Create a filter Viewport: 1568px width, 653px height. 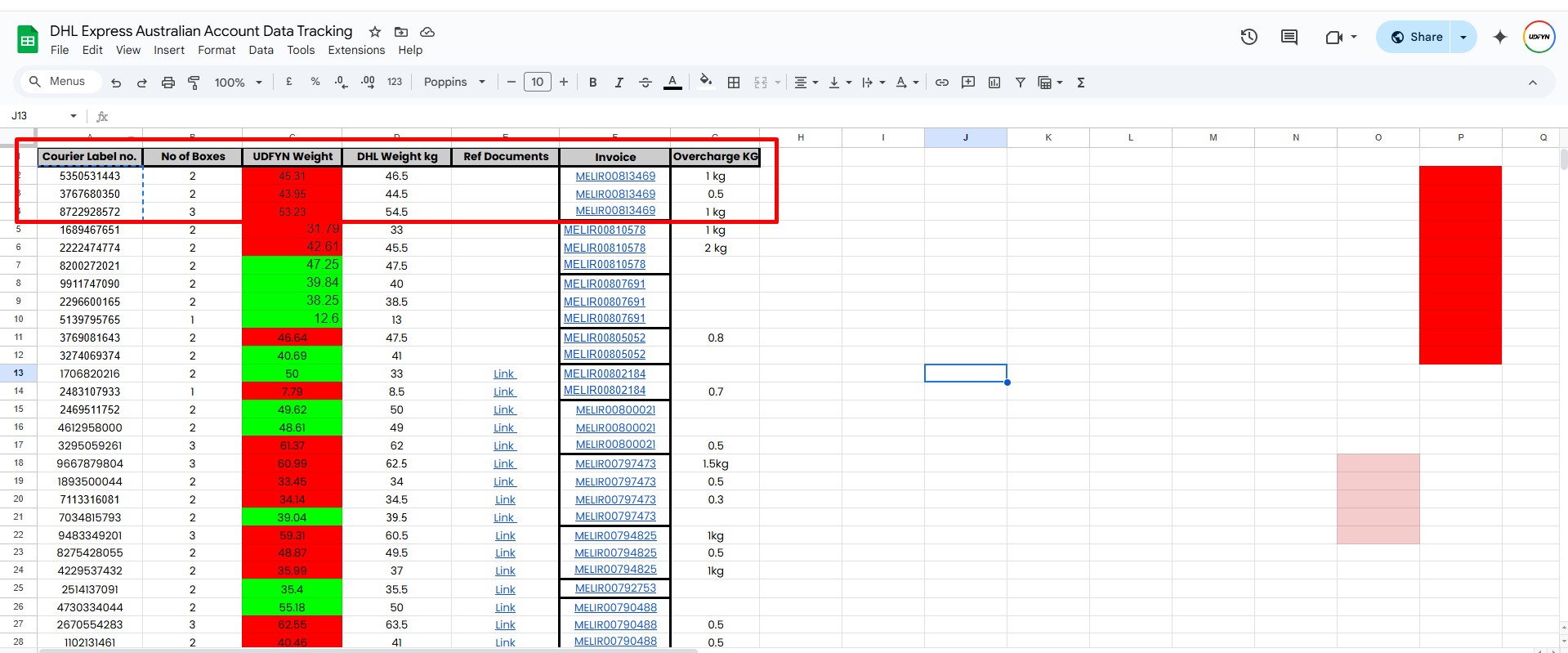(1020, 82)
